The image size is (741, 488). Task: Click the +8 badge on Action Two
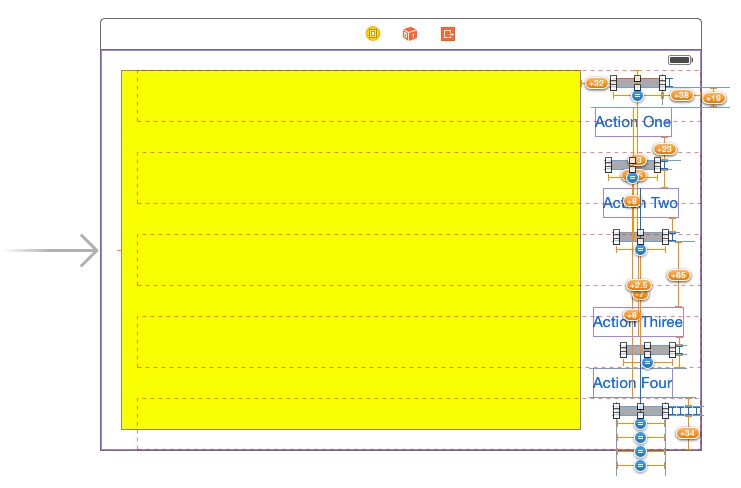coord(632,201)
